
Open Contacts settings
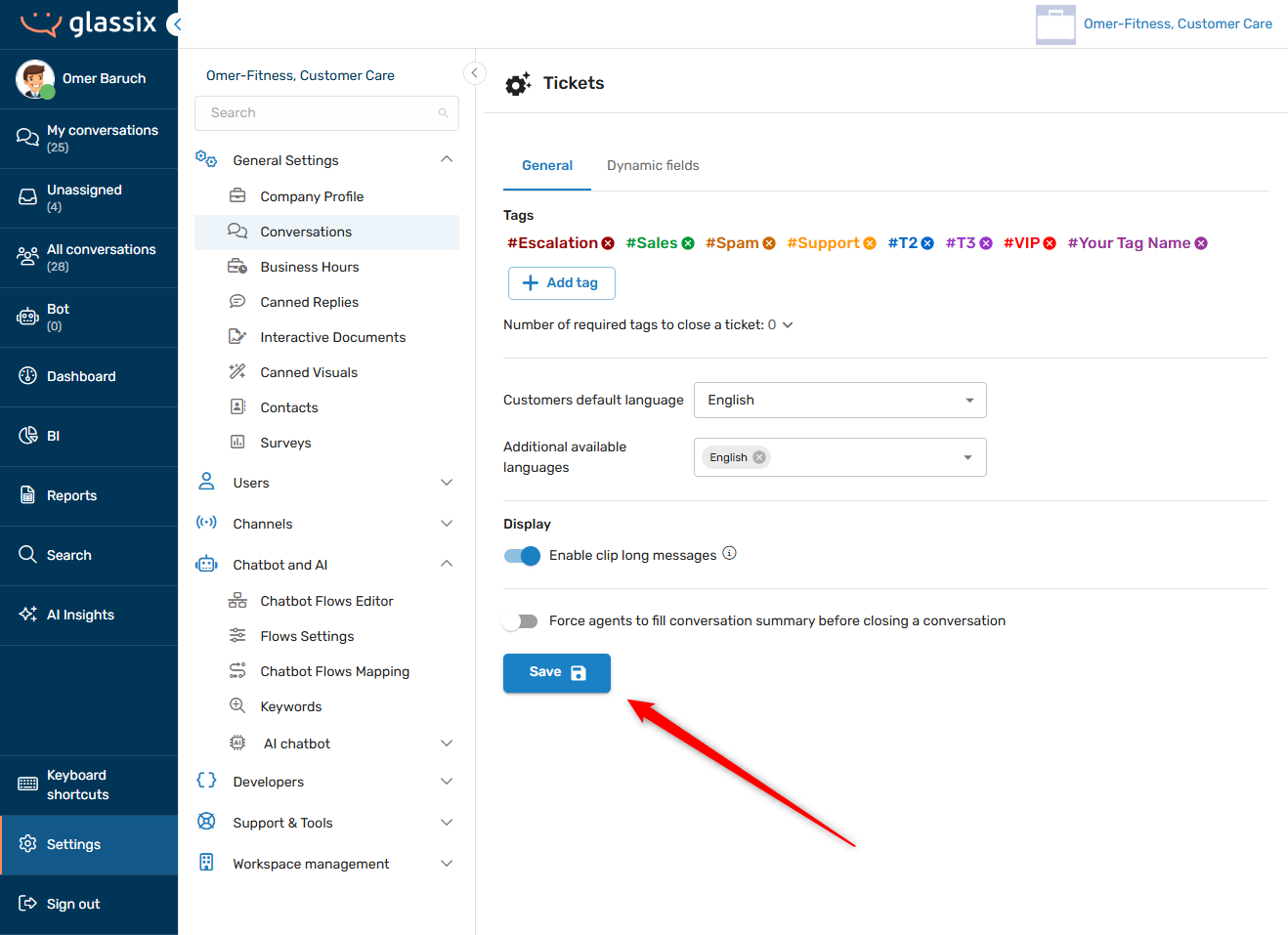tap(326, 407)
